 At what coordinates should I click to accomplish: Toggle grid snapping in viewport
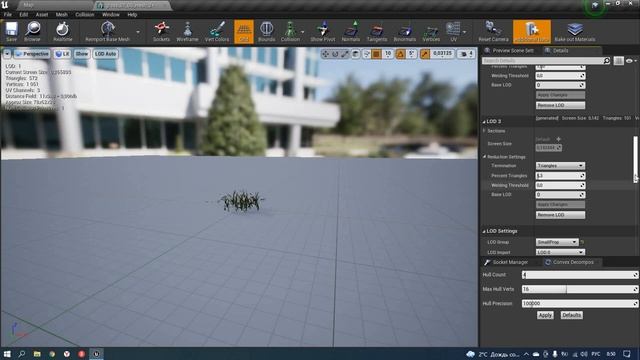[376, 54]
